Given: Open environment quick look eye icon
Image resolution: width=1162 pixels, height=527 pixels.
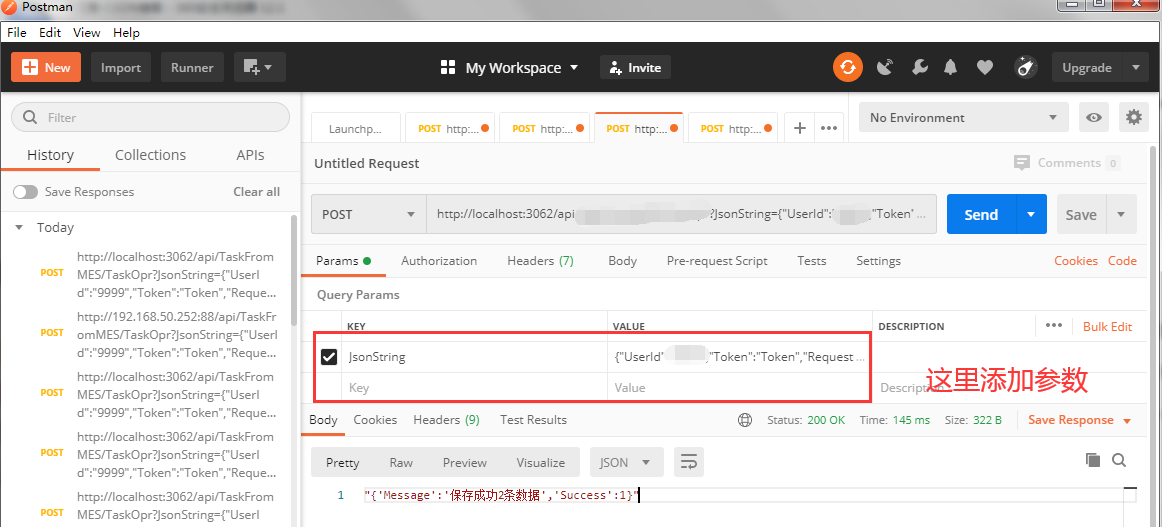Looking at the screenshot, I should pos(1093,117).
